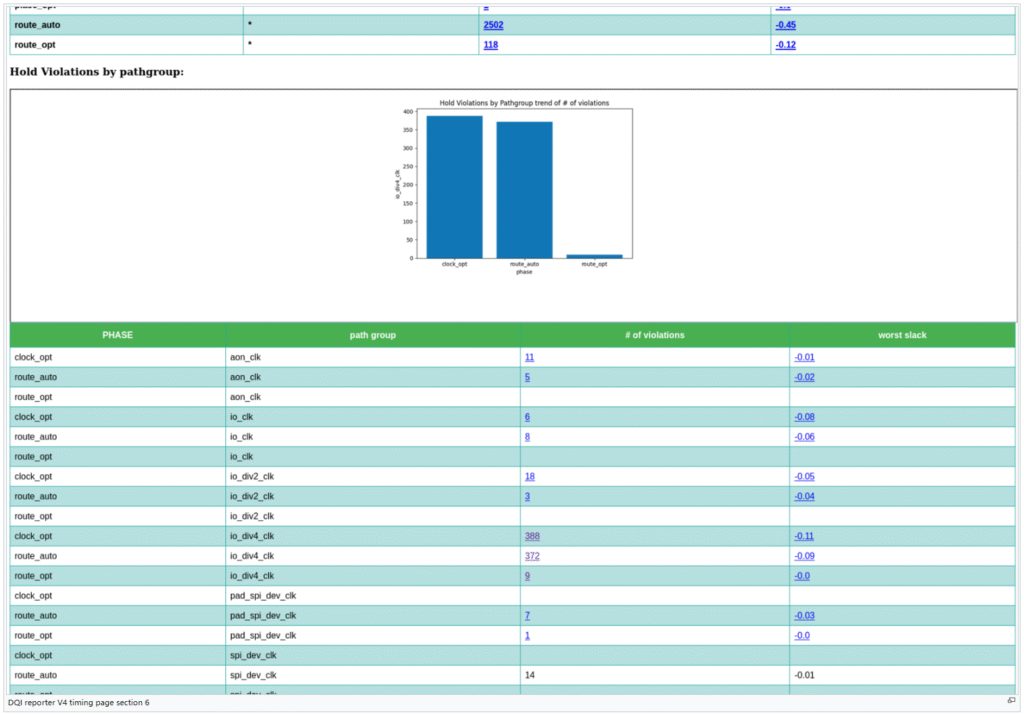Click the -0.12 worst slack link

785,45
